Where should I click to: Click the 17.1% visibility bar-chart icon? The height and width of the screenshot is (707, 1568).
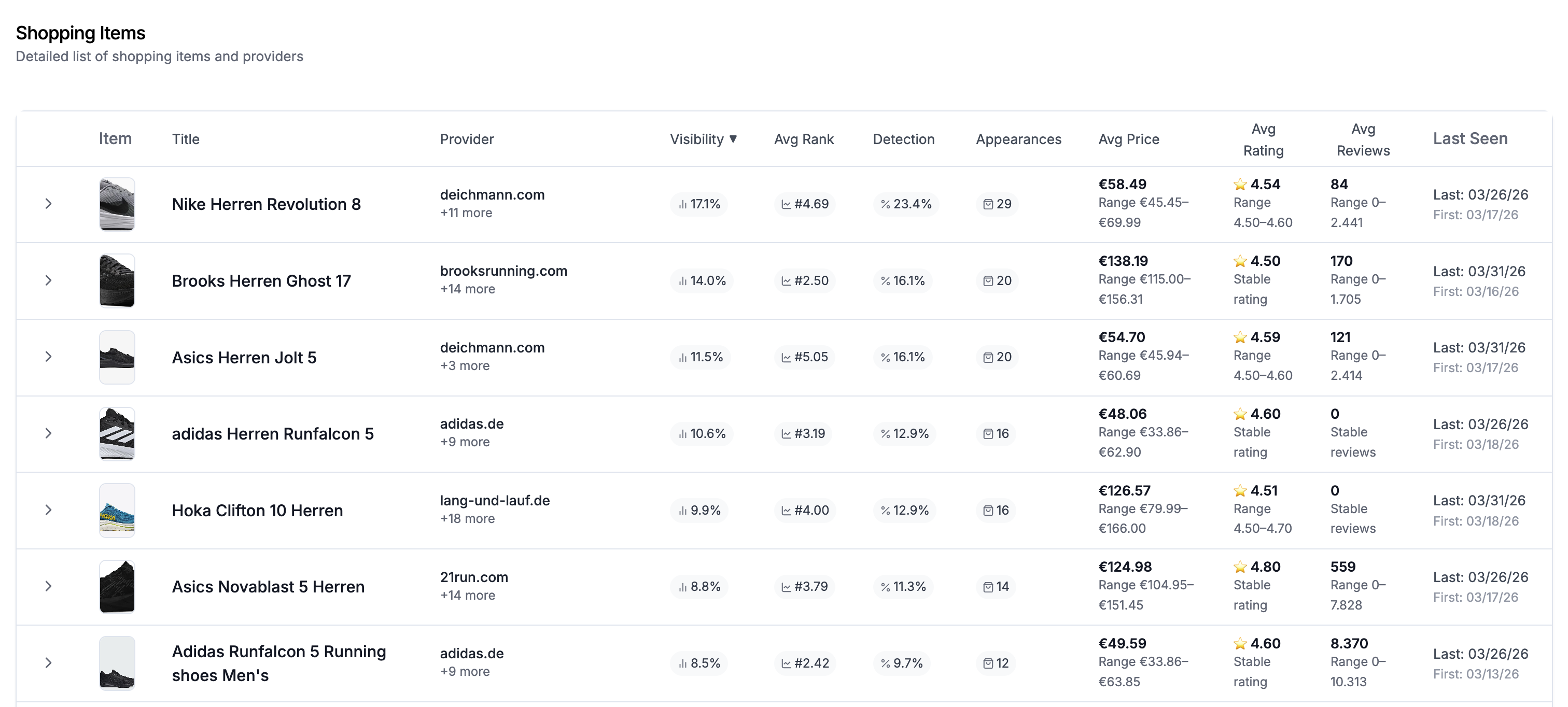tap(683, 204)
